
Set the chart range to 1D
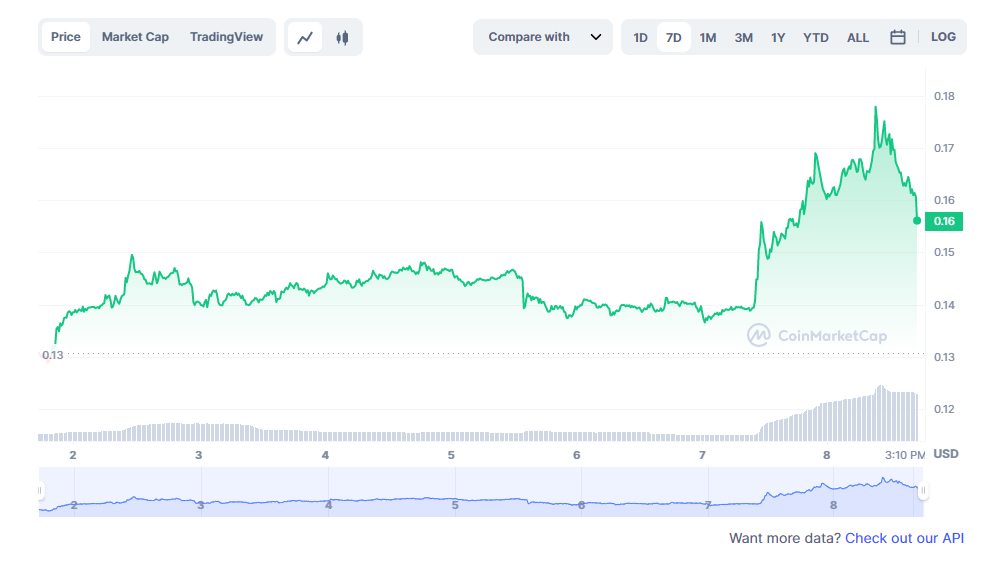(640, 37)
